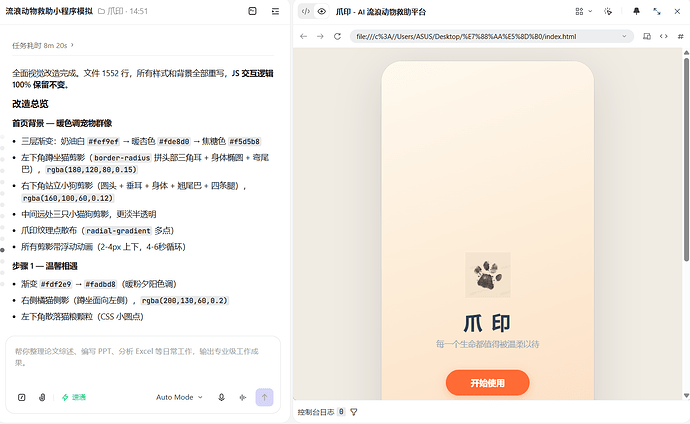Open console log filter funnel icon
This screenshot has height=424, width=690.
tap(354, 412)
